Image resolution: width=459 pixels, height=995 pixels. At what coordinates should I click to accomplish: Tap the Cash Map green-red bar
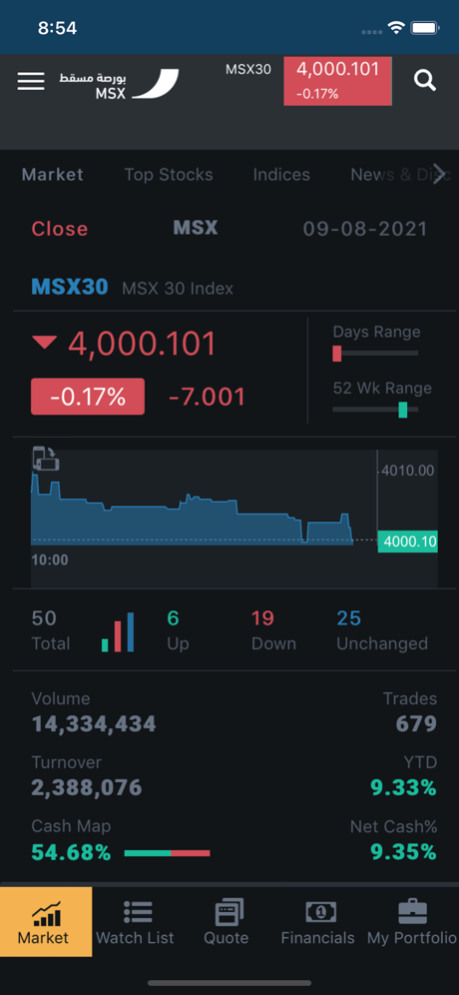pos(167,853)
